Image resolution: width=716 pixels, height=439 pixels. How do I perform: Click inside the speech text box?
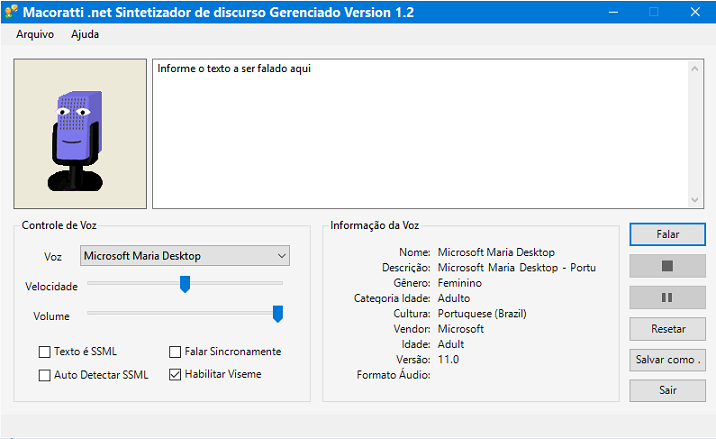420,134
